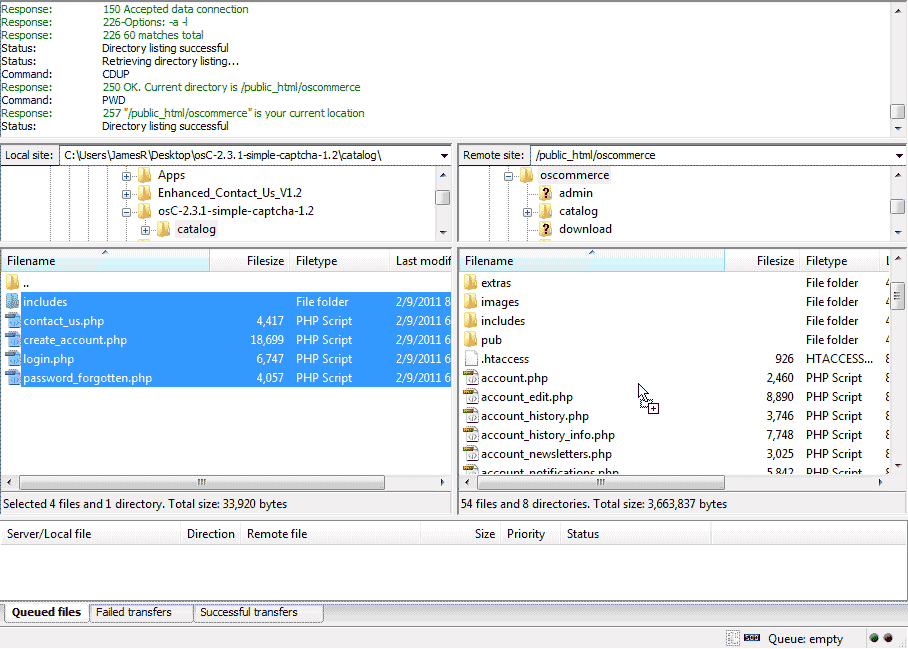The image size is (908, 649).
Task: Collapse the oscommerce node in remote tree
Action: coord(508,176)
